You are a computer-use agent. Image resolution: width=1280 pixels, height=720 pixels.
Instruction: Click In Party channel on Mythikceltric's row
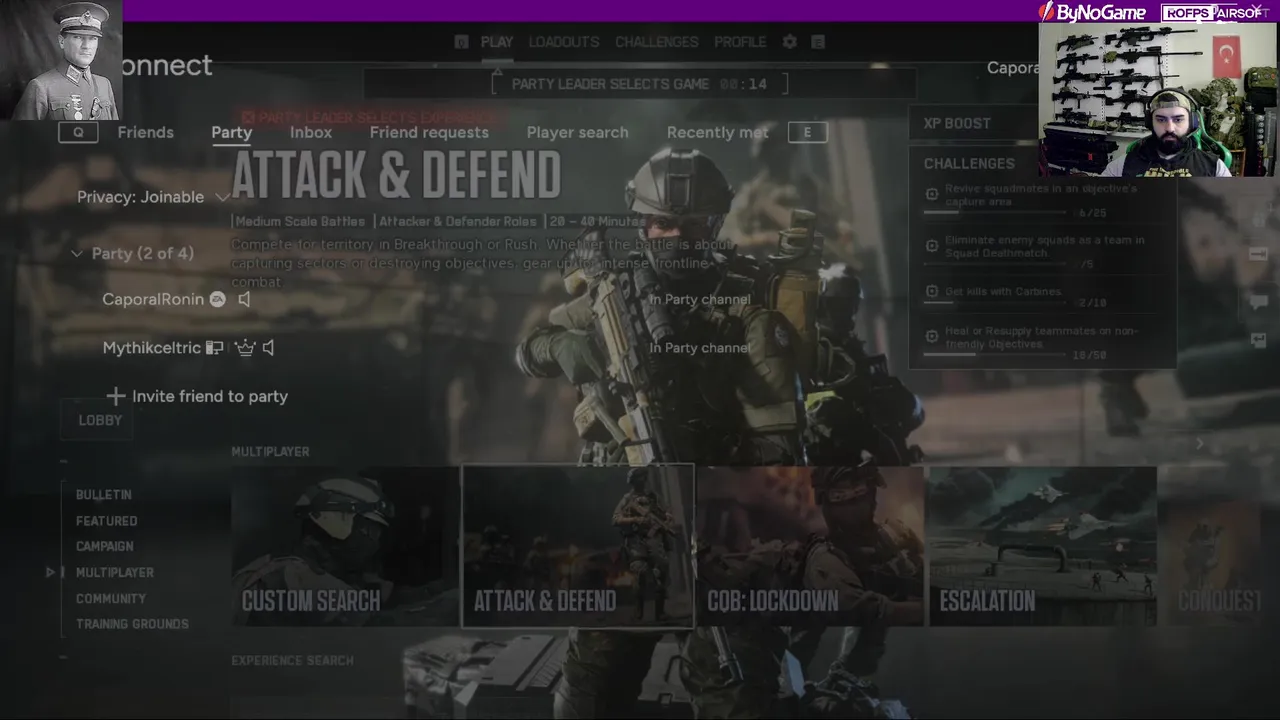tap(699, 348)
